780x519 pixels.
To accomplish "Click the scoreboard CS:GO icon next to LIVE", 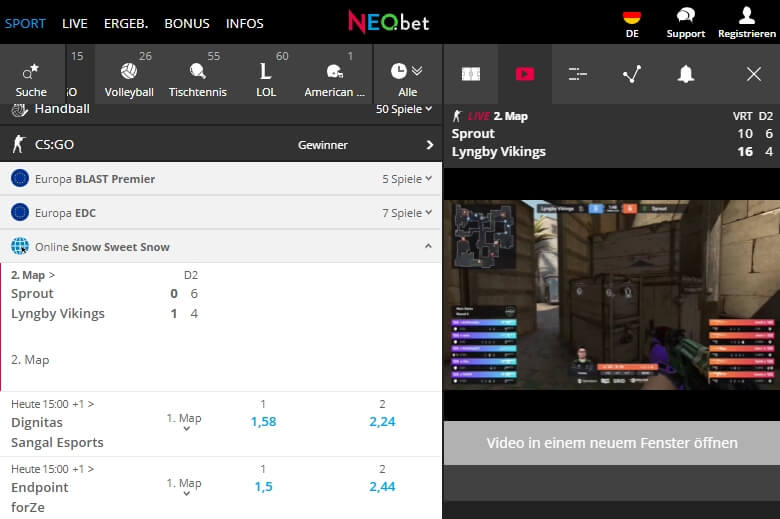I will (x=457, y=116).
